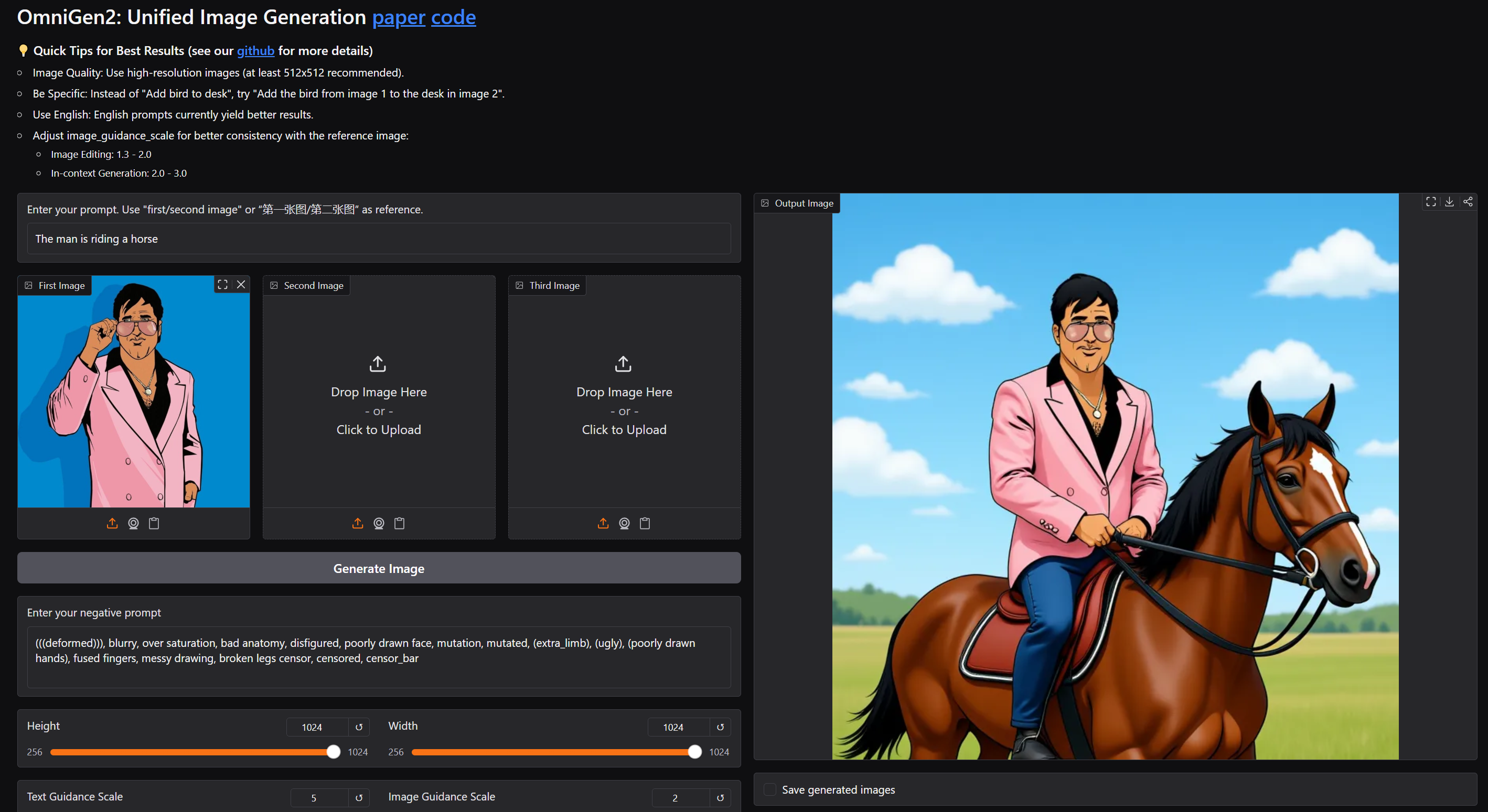
Task: Click the Width number input showing 1024
Action: click(679, 727)
